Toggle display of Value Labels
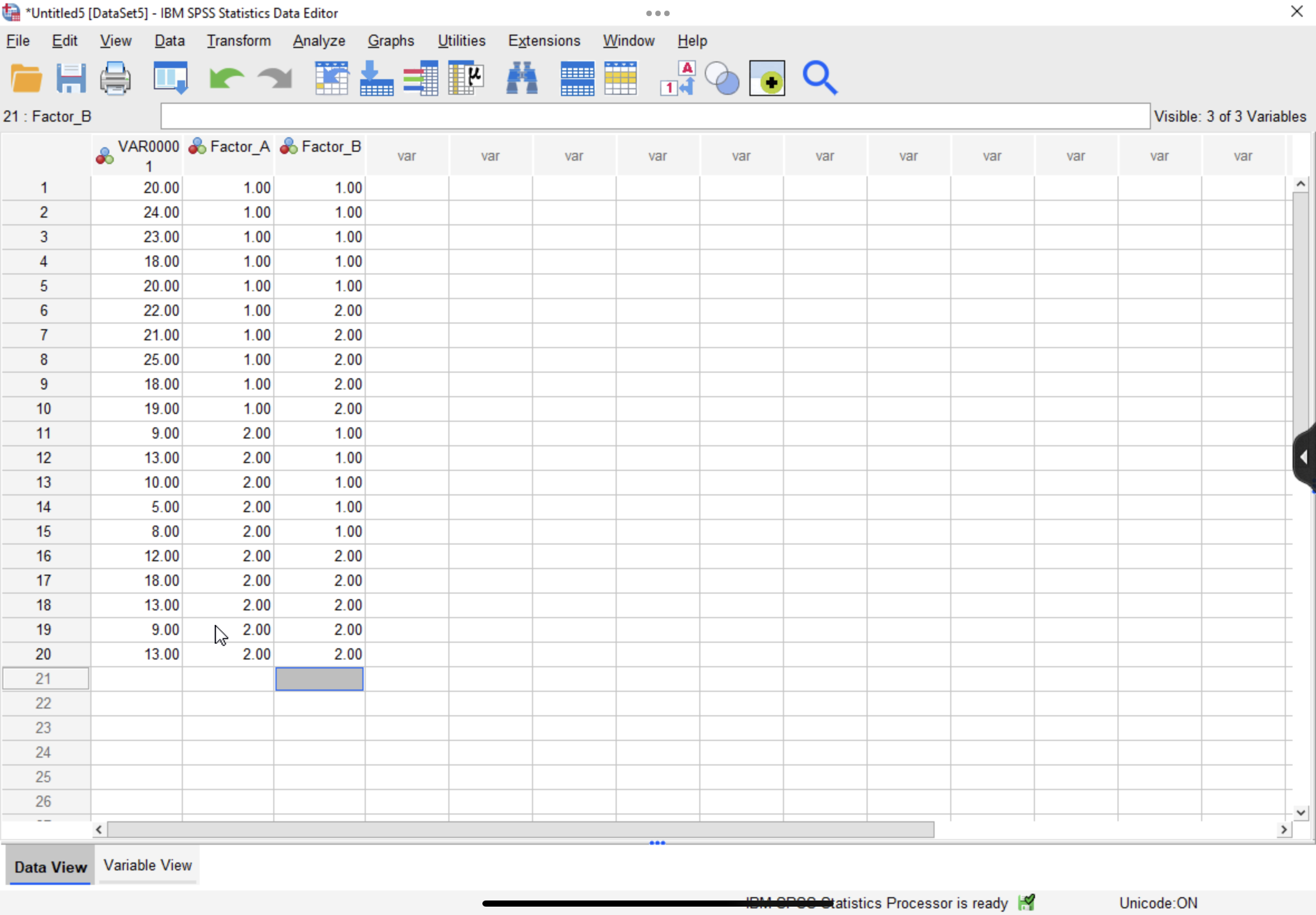 pos(676,78)
